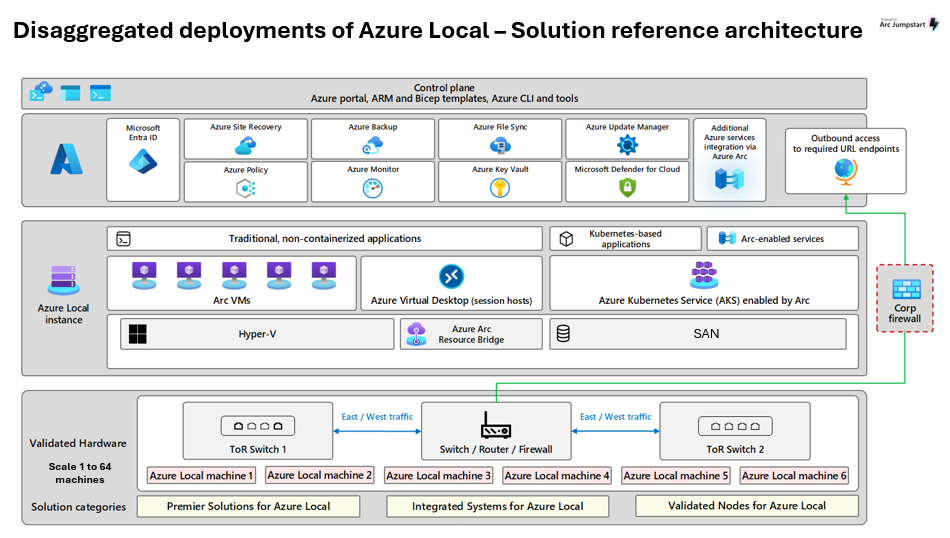Select the Arc-enabled services icon
Image resolution: width=950 pixels, height=538 pixels.
tap(727, 239)
